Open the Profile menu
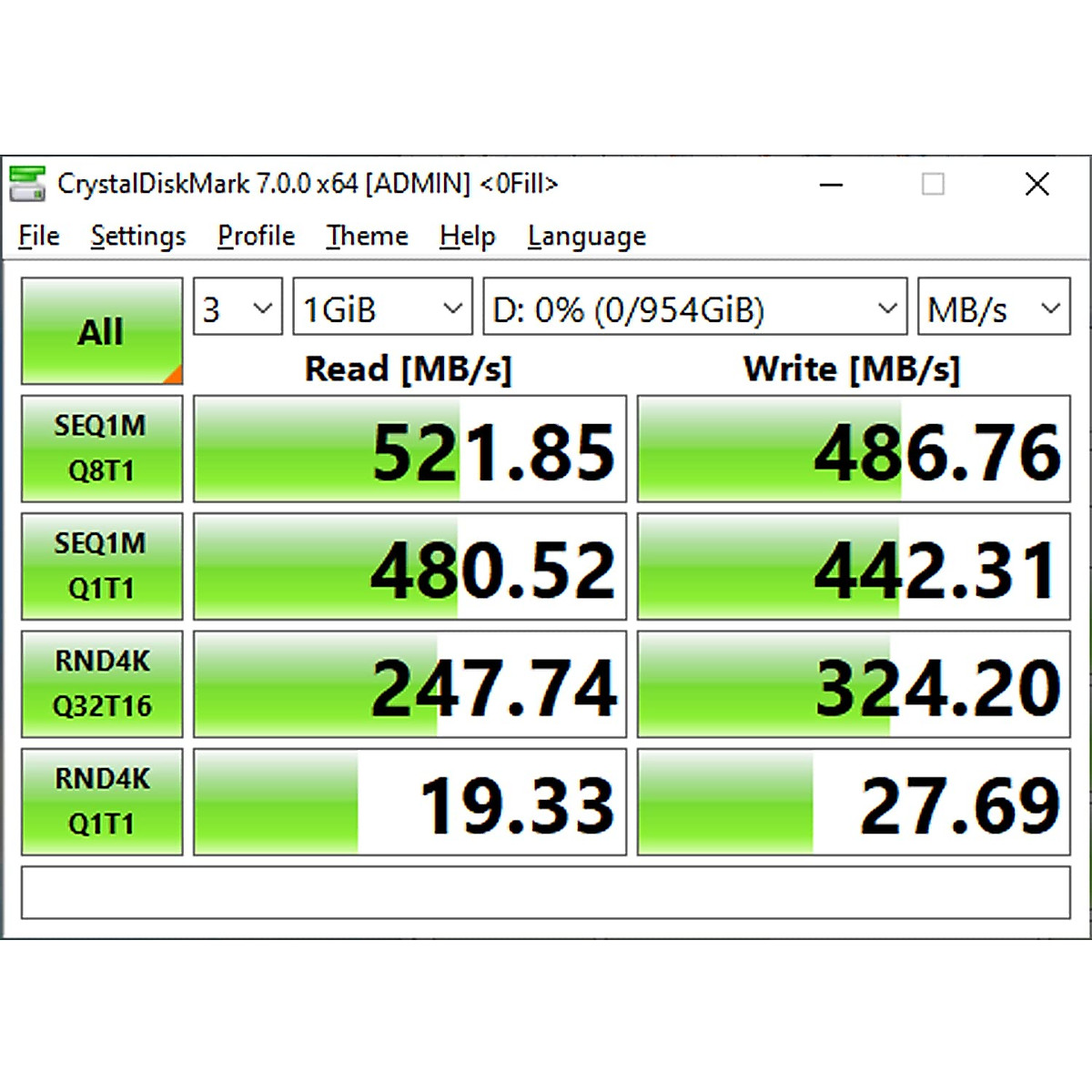 point(256,237)
